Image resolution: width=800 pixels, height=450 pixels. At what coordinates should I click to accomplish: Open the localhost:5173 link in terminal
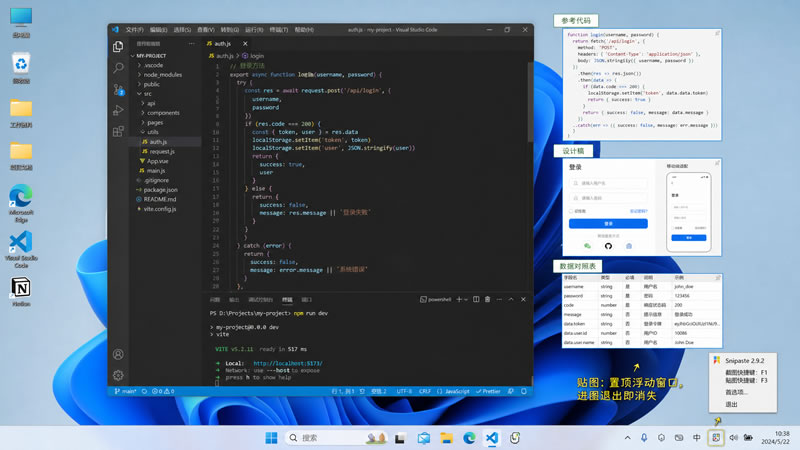click(288, 364)
